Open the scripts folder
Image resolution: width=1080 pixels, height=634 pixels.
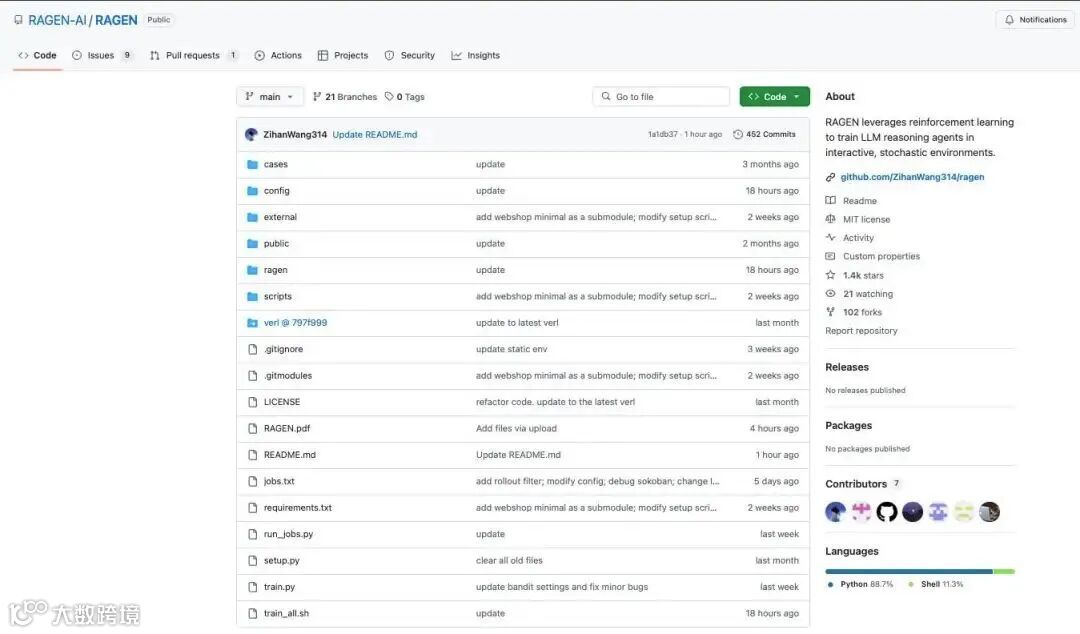click(278, 296)
